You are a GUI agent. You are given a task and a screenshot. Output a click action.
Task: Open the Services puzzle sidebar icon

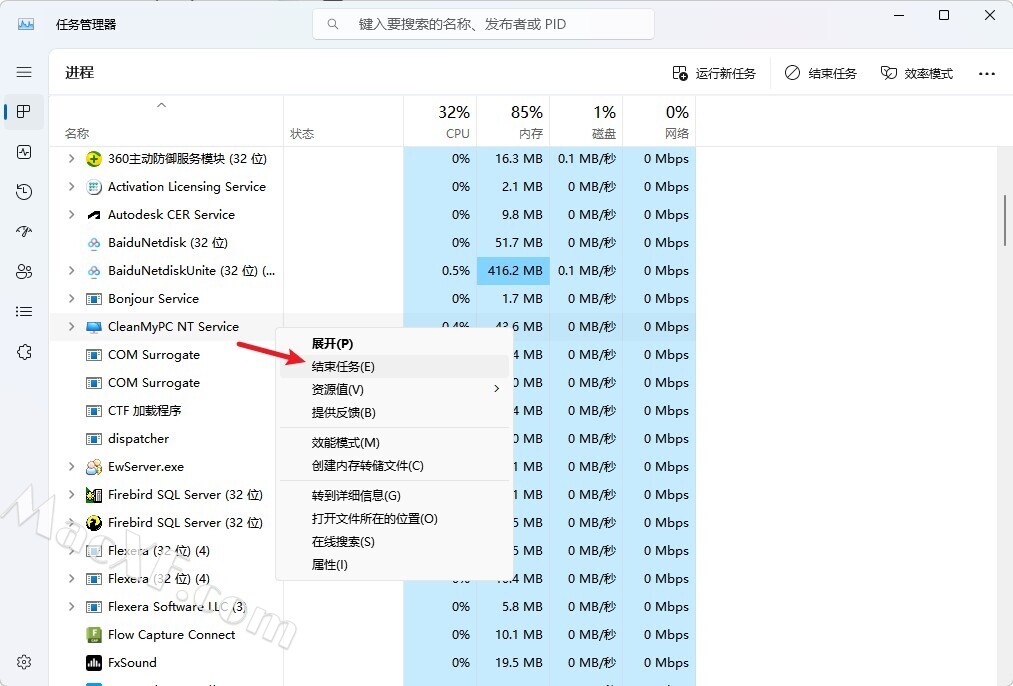[24, 352]
